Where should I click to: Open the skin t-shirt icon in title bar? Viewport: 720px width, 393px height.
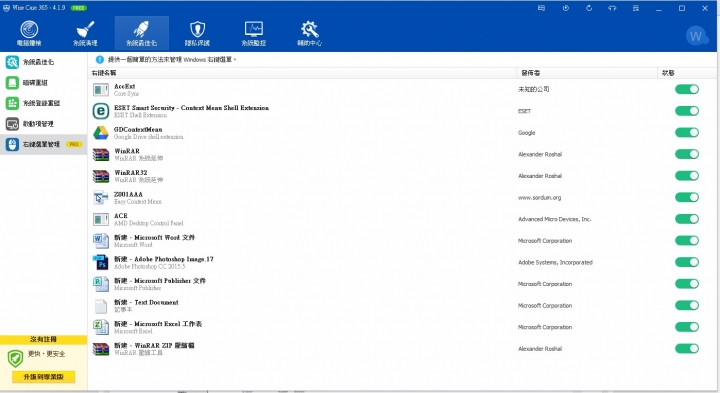coord(612,8)
